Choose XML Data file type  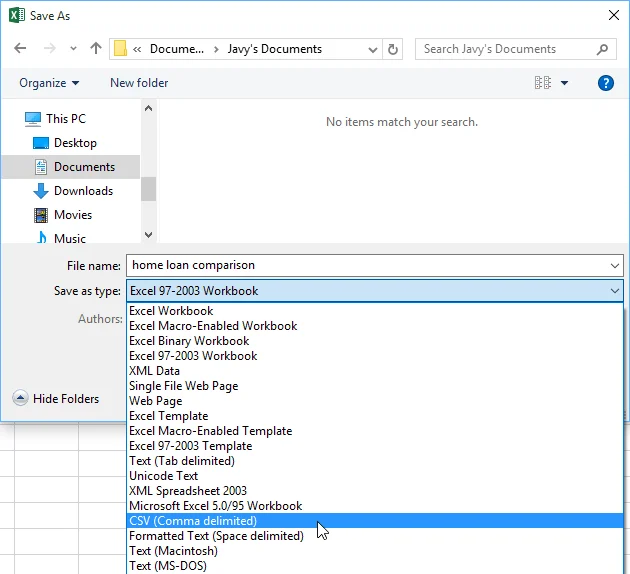375,371
